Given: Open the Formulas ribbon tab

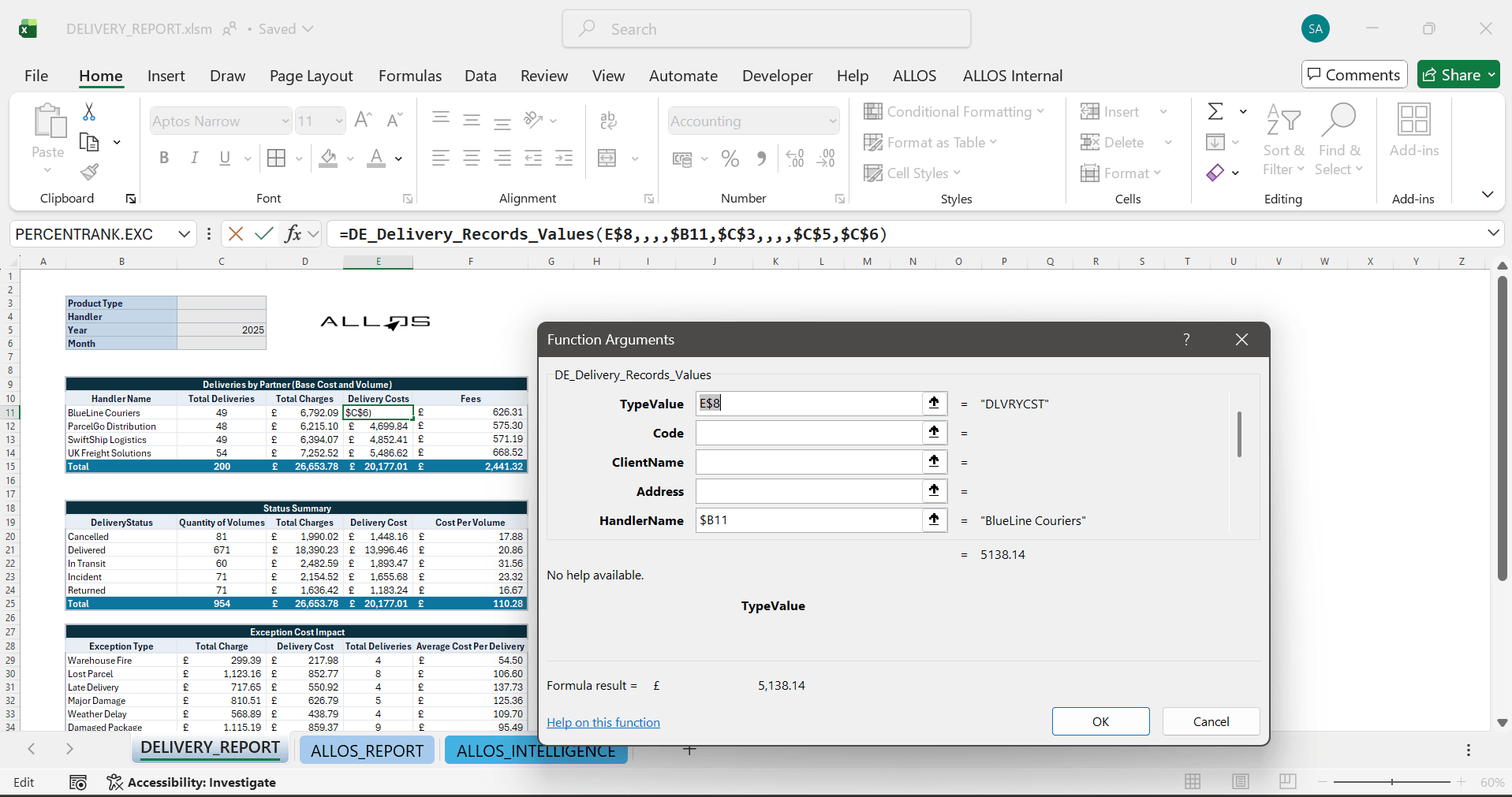Looking at the screenshot, I should [409, 76].
